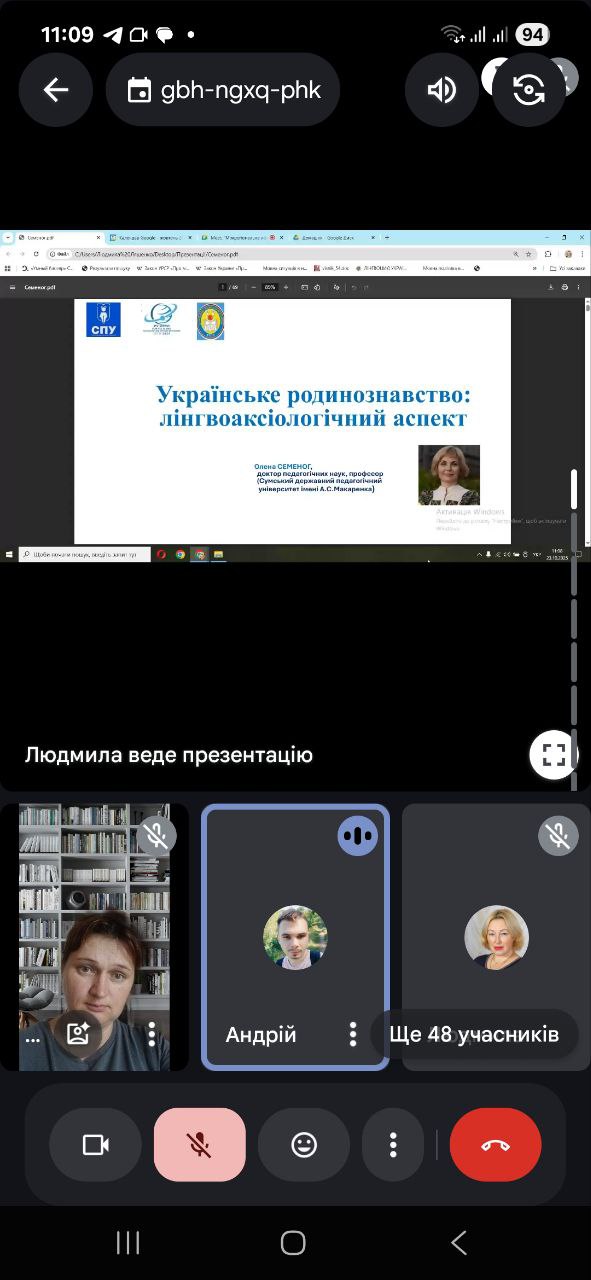Open Android recent apps
The width and height of the screenshot is (591, 1280).
coord(128,1242)
